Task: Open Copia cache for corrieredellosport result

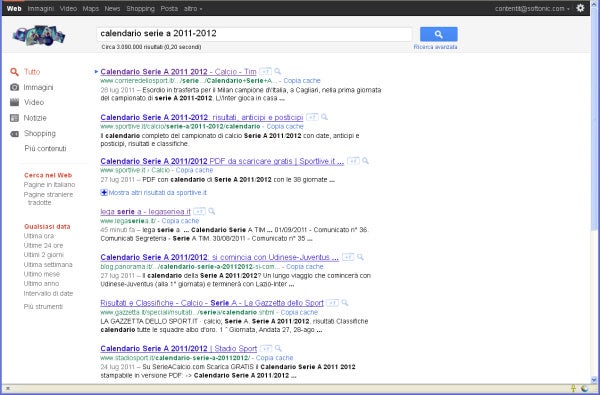Action: pos(302,81)
